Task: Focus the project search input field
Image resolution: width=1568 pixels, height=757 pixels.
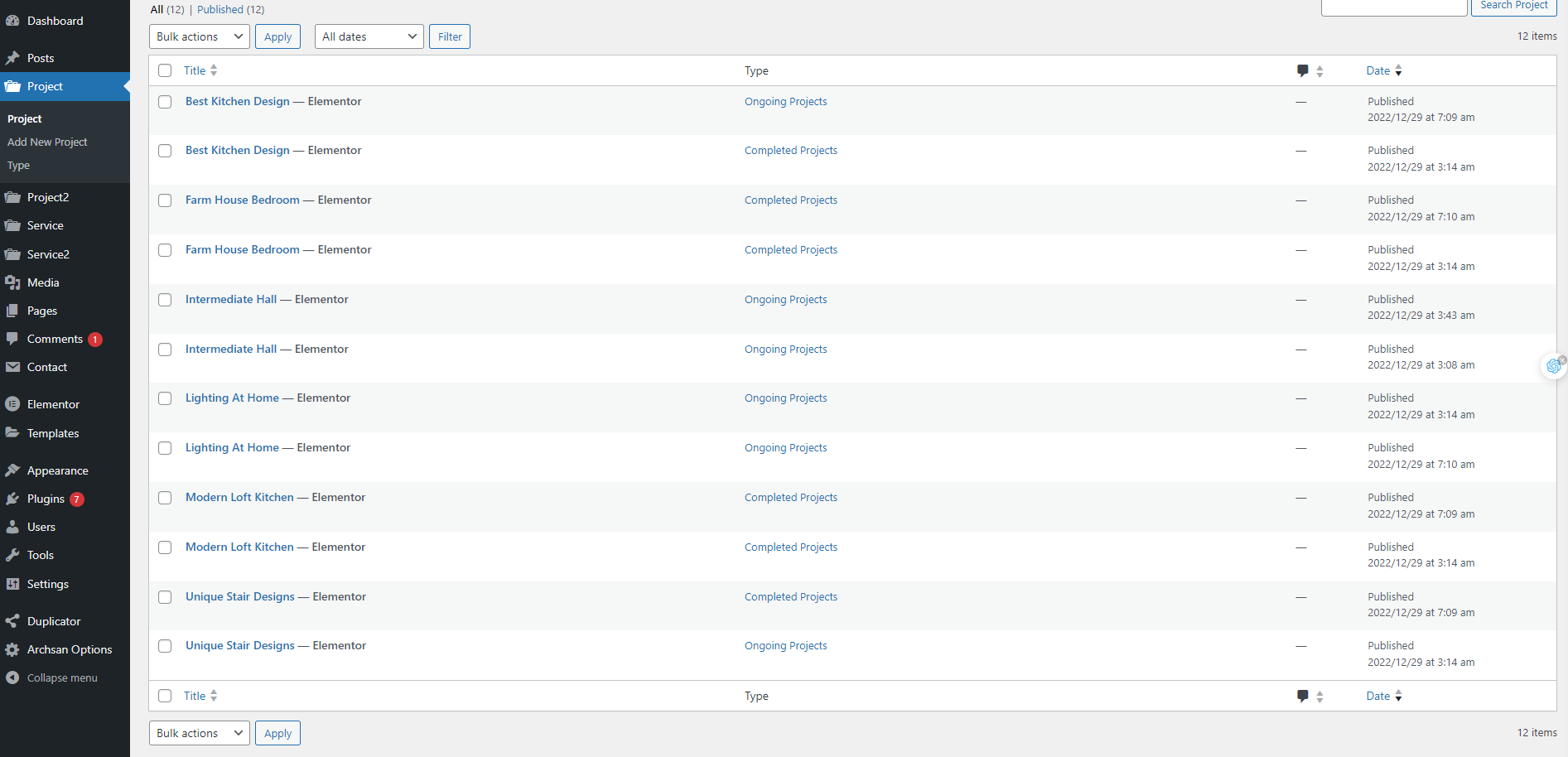Action: pos(1394,7)
